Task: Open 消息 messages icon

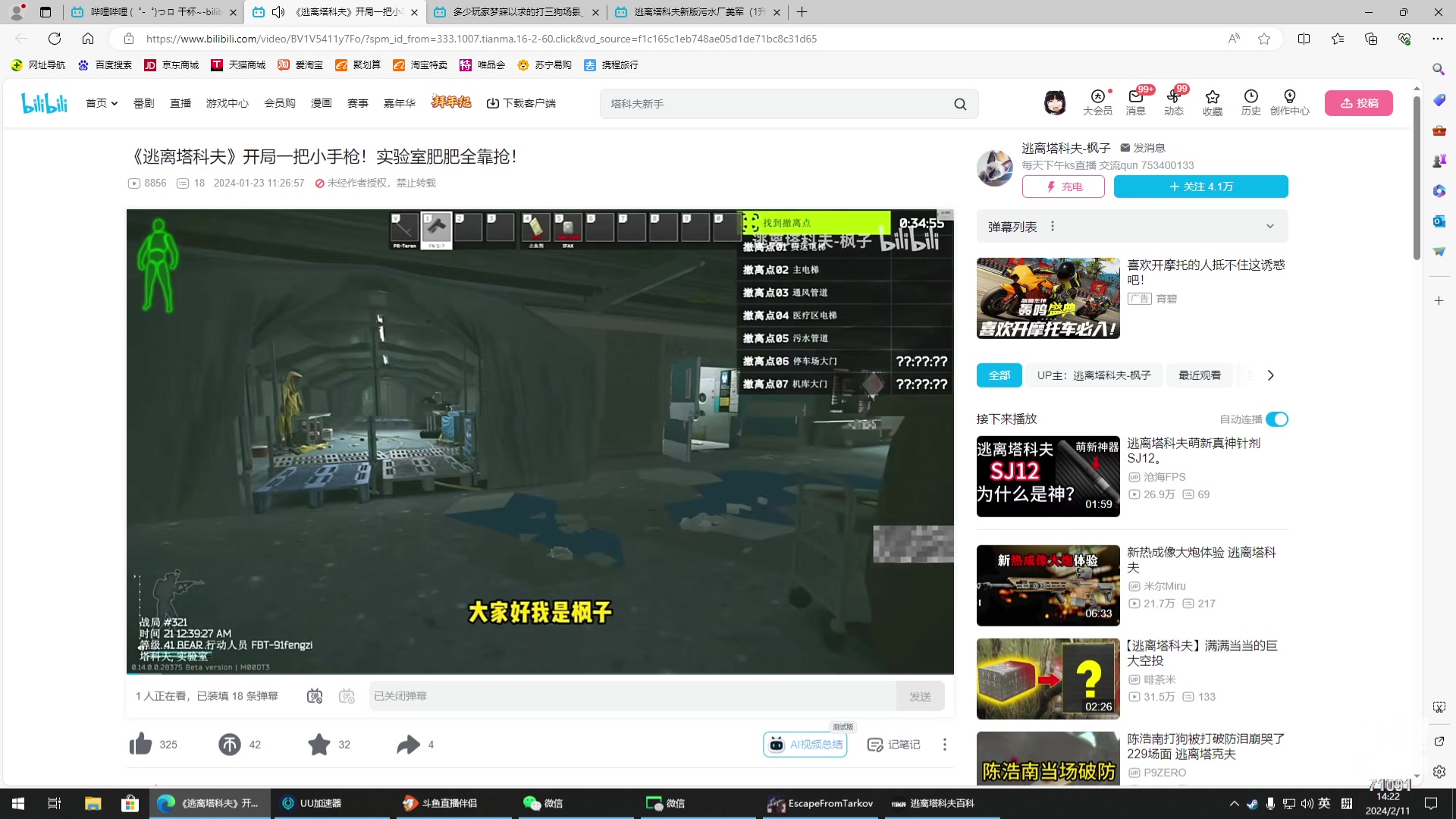Action: click(1135, 102)
